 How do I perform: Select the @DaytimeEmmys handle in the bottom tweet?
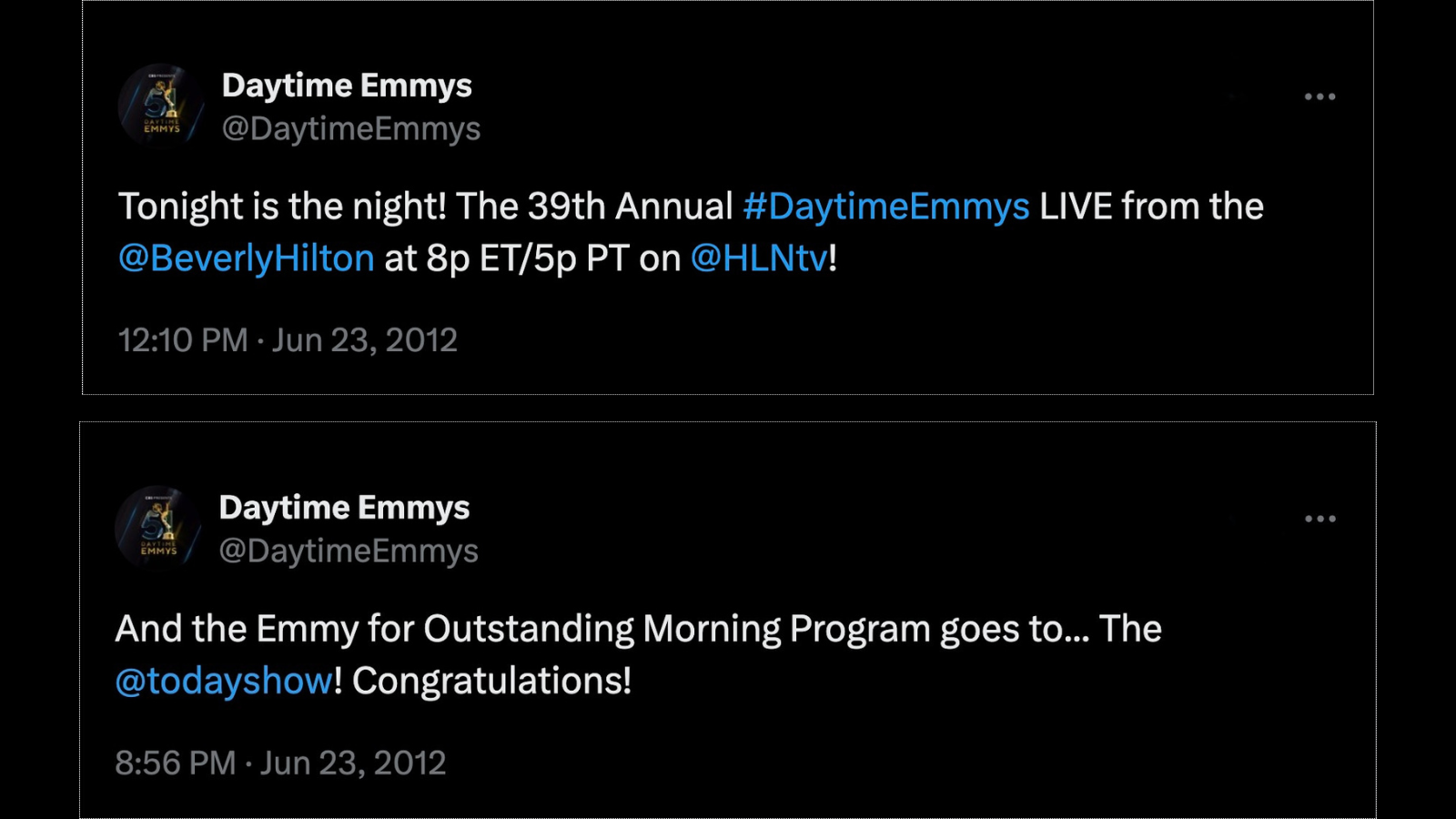349,551
